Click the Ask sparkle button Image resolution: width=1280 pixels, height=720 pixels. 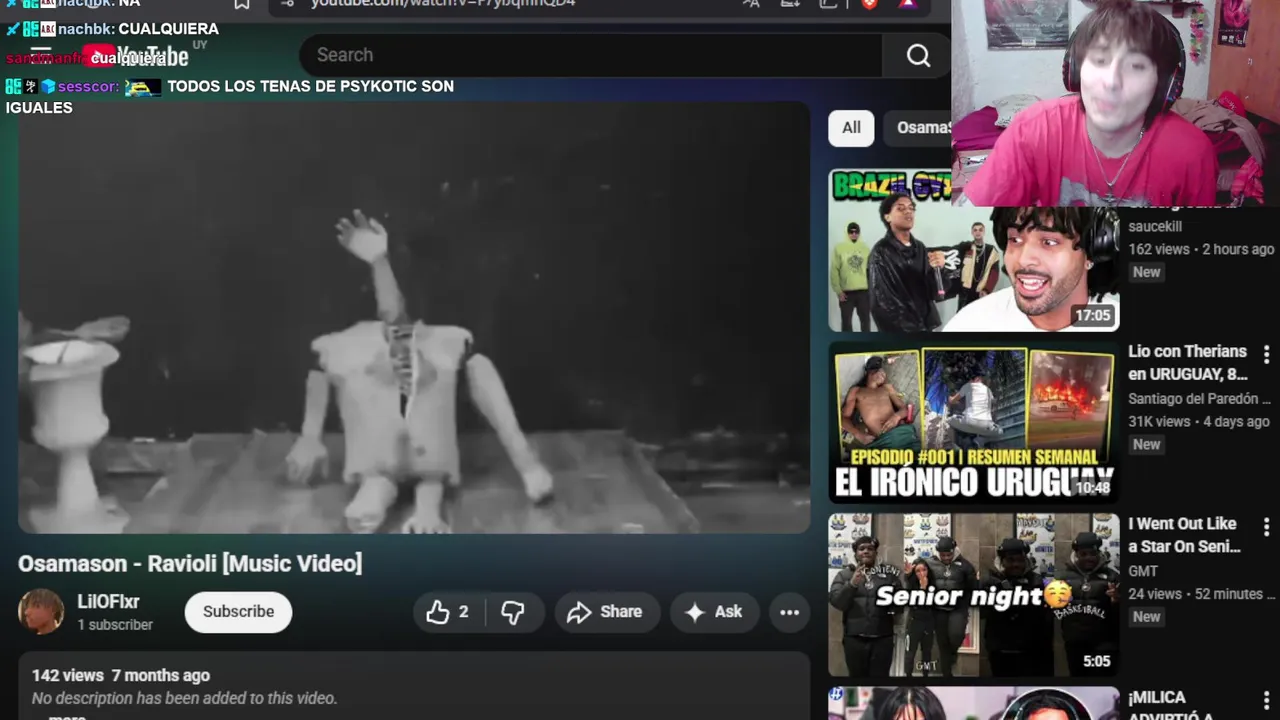point(713,612)
